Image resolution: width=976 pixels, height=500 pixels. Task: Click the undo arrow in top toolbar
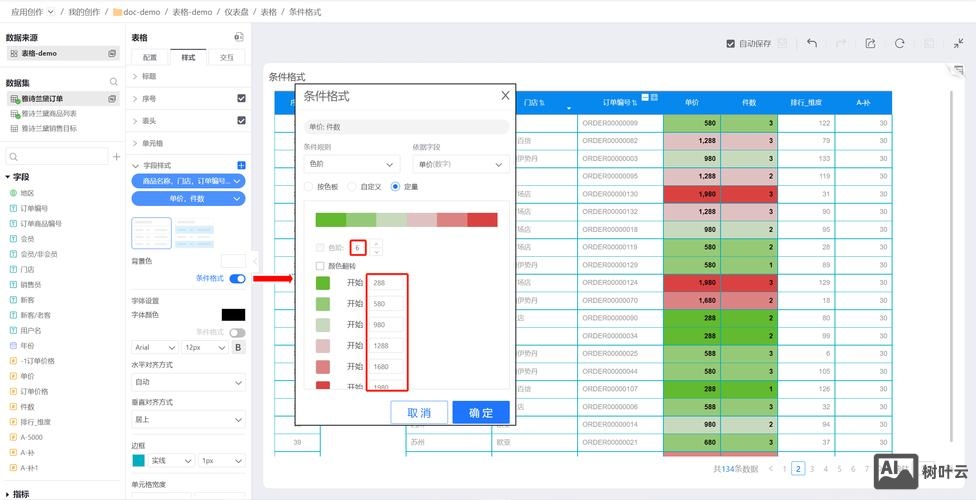(x=812, y=43)
